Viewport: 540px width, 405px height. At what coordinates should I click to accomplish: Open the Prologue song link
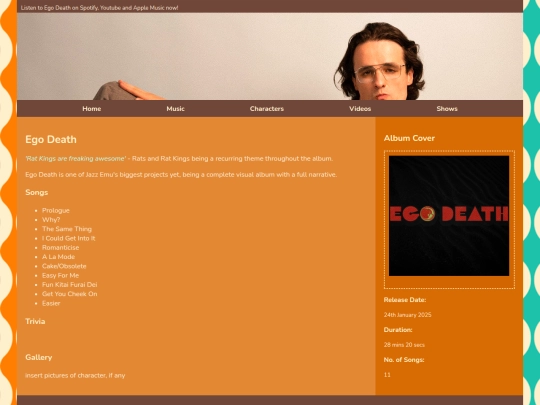[56, 210]
